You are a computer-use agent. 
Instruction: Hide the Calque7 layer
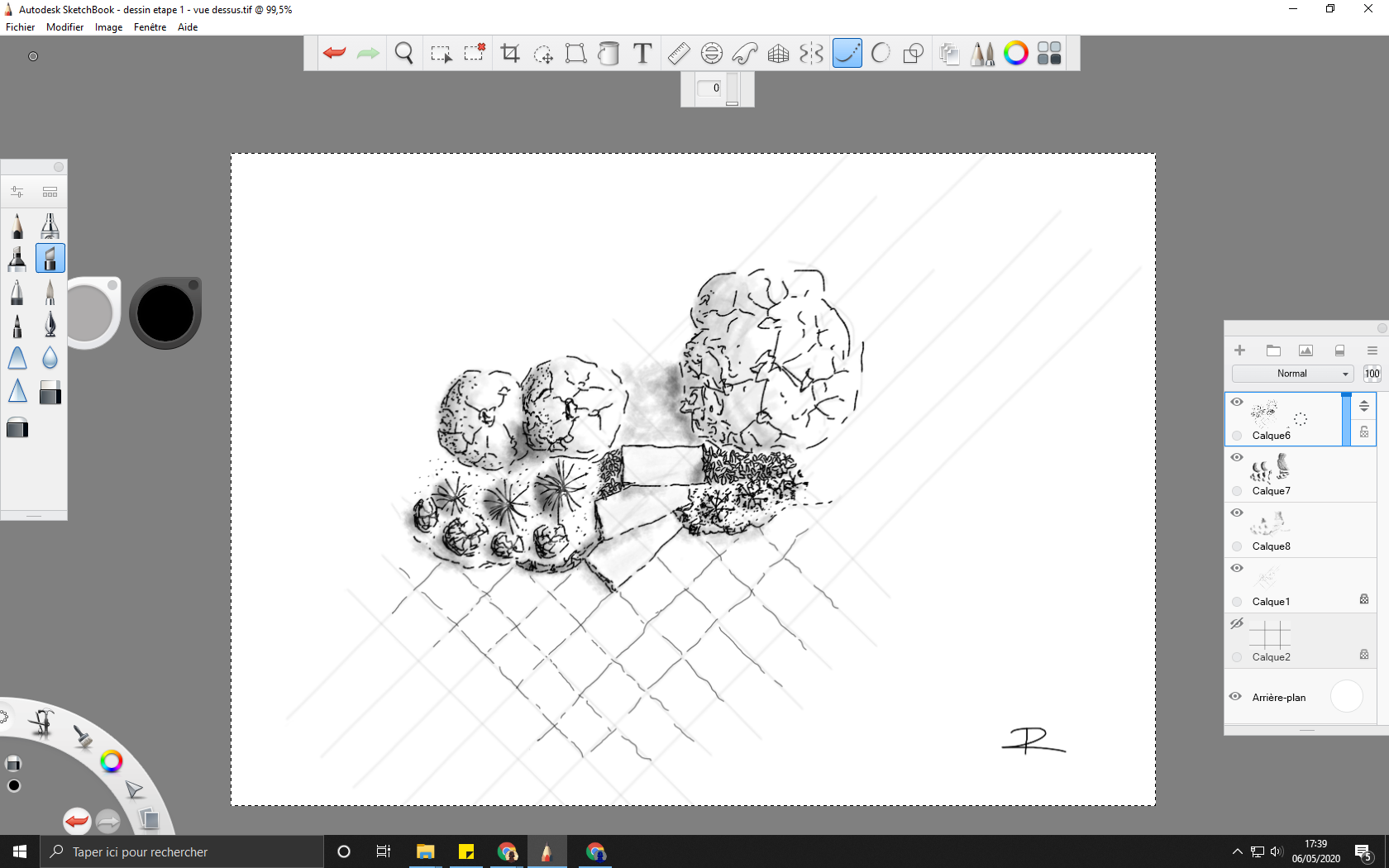click(x=1237, y=457)
